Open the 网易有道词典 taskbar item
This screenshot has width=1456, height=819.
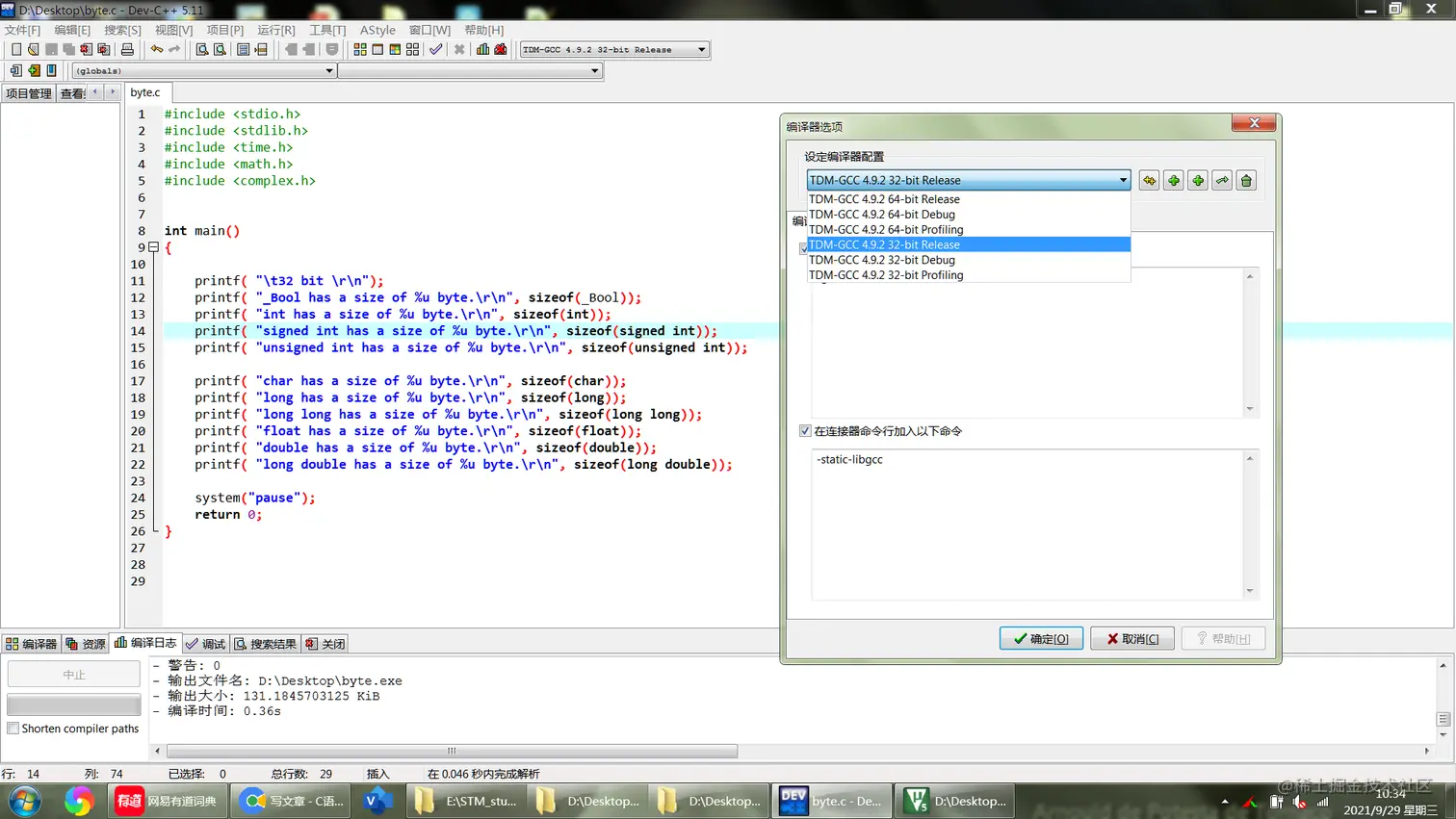pos(168,801)
